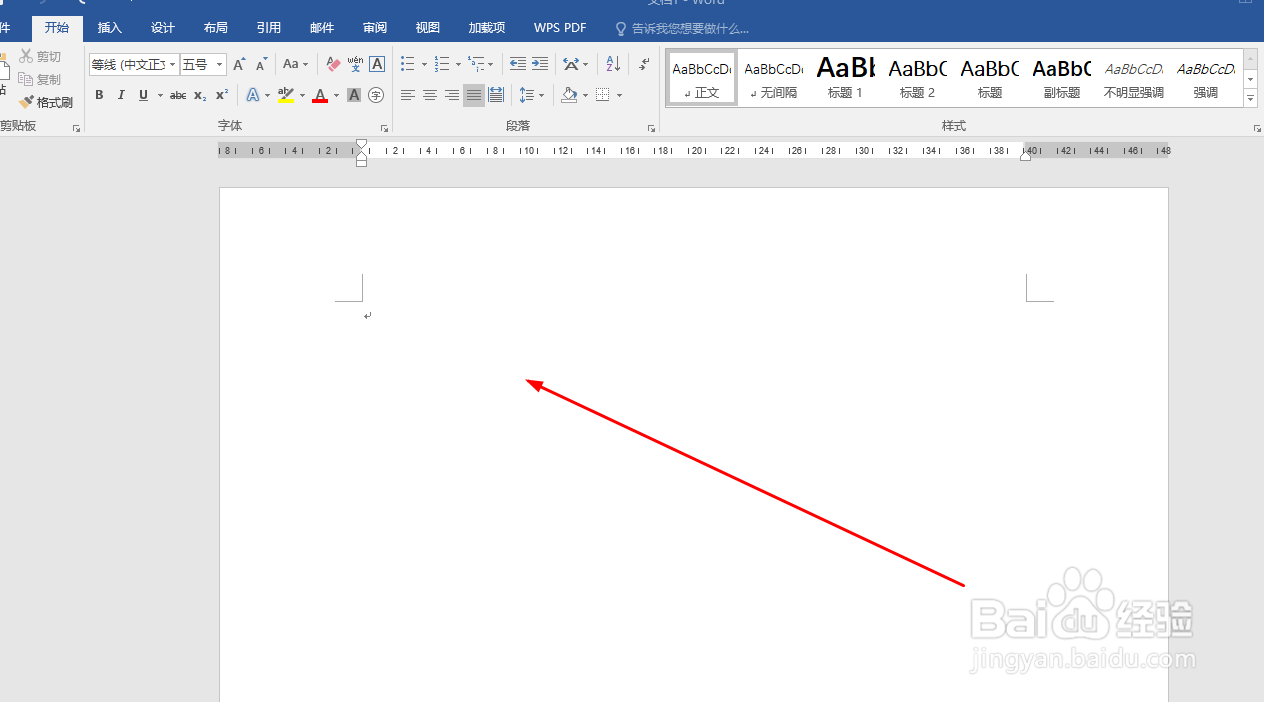The image size is (1264, 702).
Task: Click the Shading paint bucket icon
Action: point(569,95)
